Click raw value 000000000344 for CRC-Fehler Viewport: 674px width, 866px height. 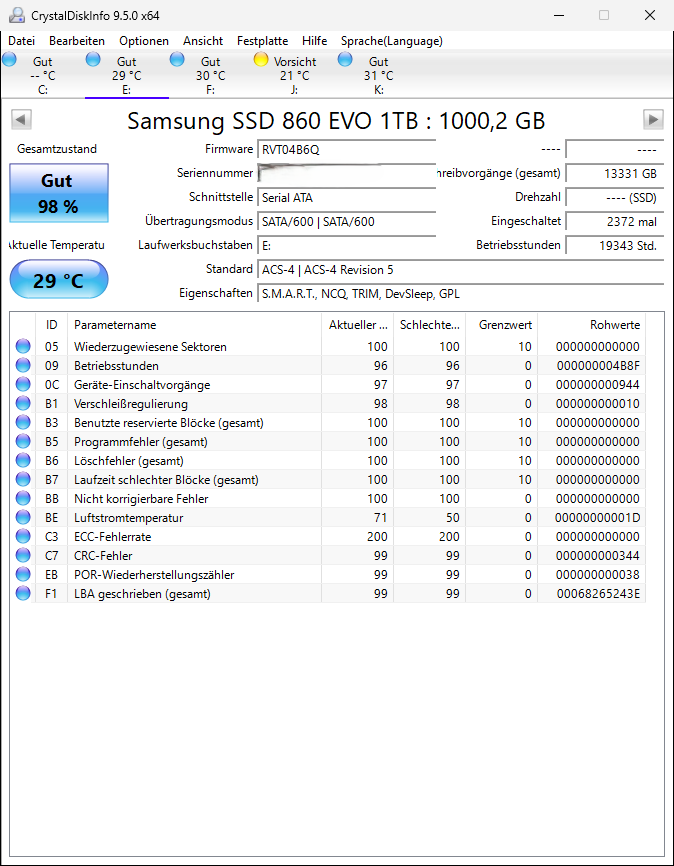tap(597, 556)
